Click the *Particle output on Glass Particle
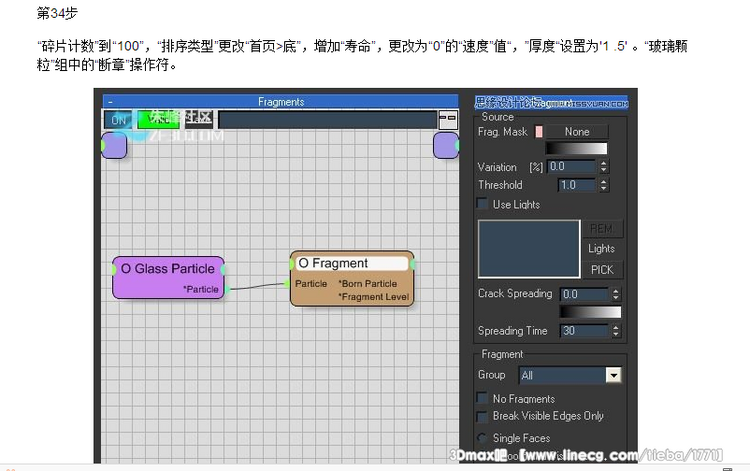 200,289
